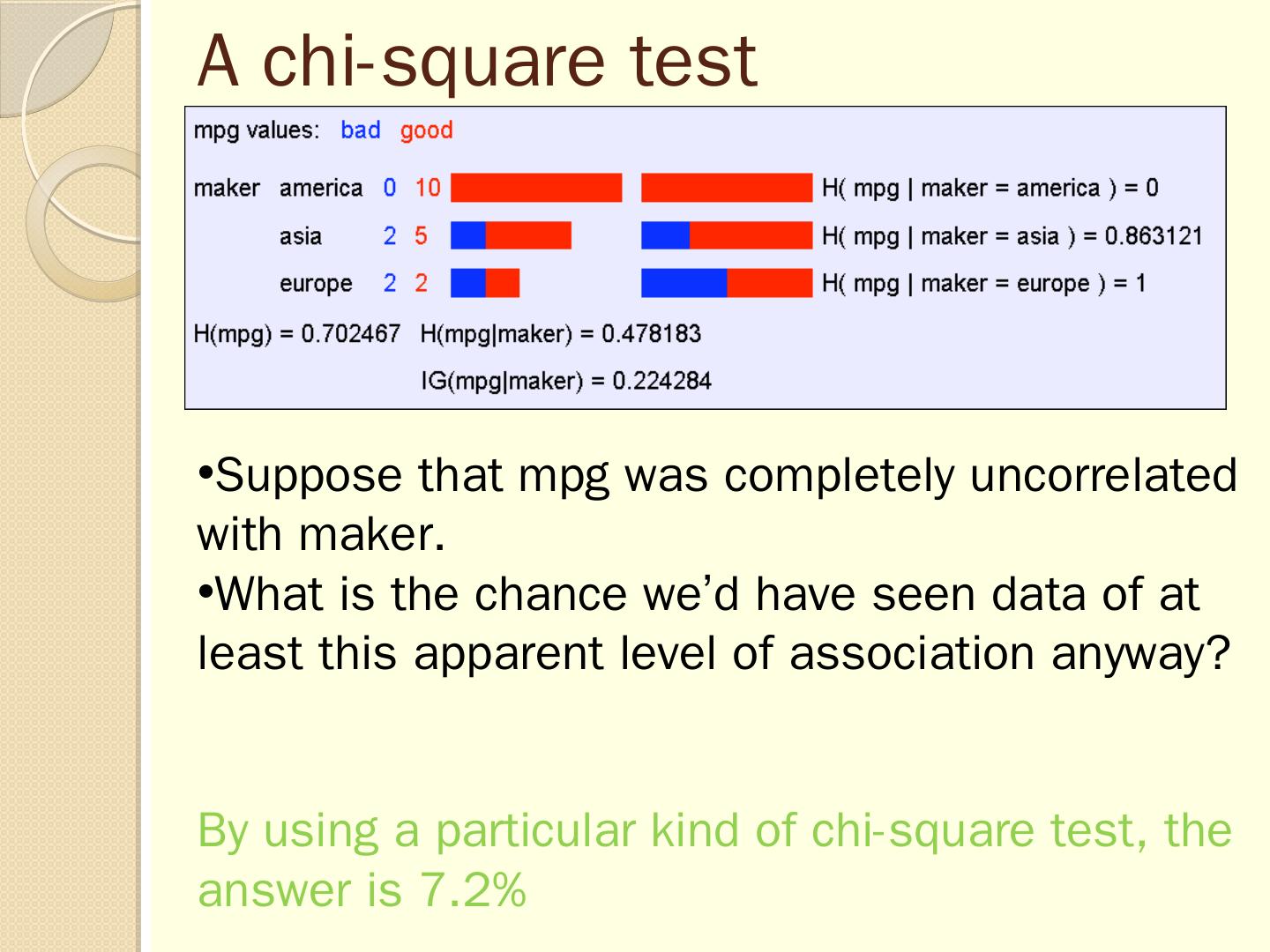
Task: Click the "maker" attribute label
Action: point(227,188)
